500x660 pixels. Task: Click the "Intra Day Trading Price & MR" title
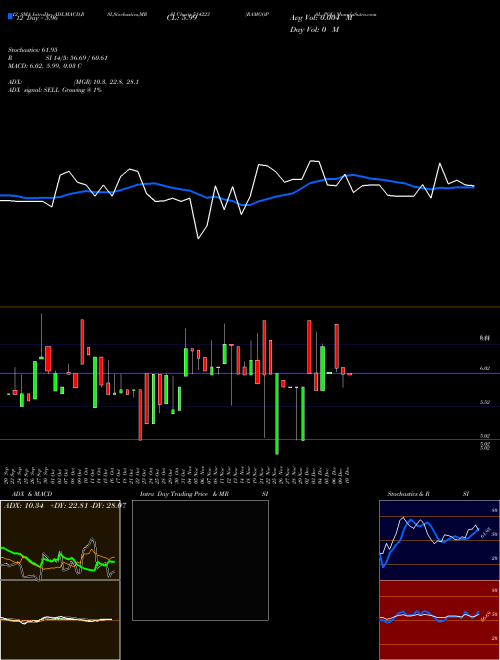[184, 494]
